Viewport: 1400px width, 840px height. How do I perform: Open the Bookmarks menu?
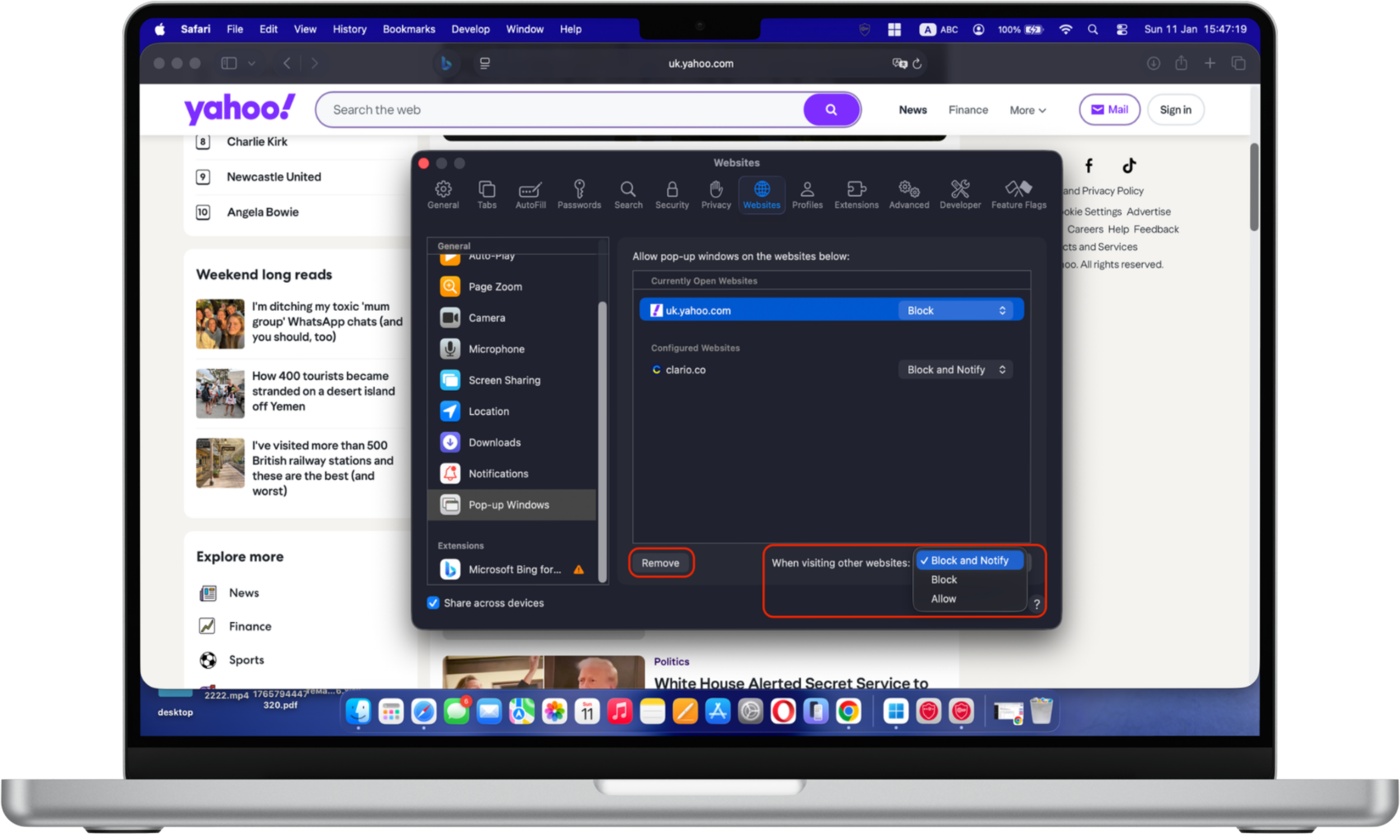409,29
